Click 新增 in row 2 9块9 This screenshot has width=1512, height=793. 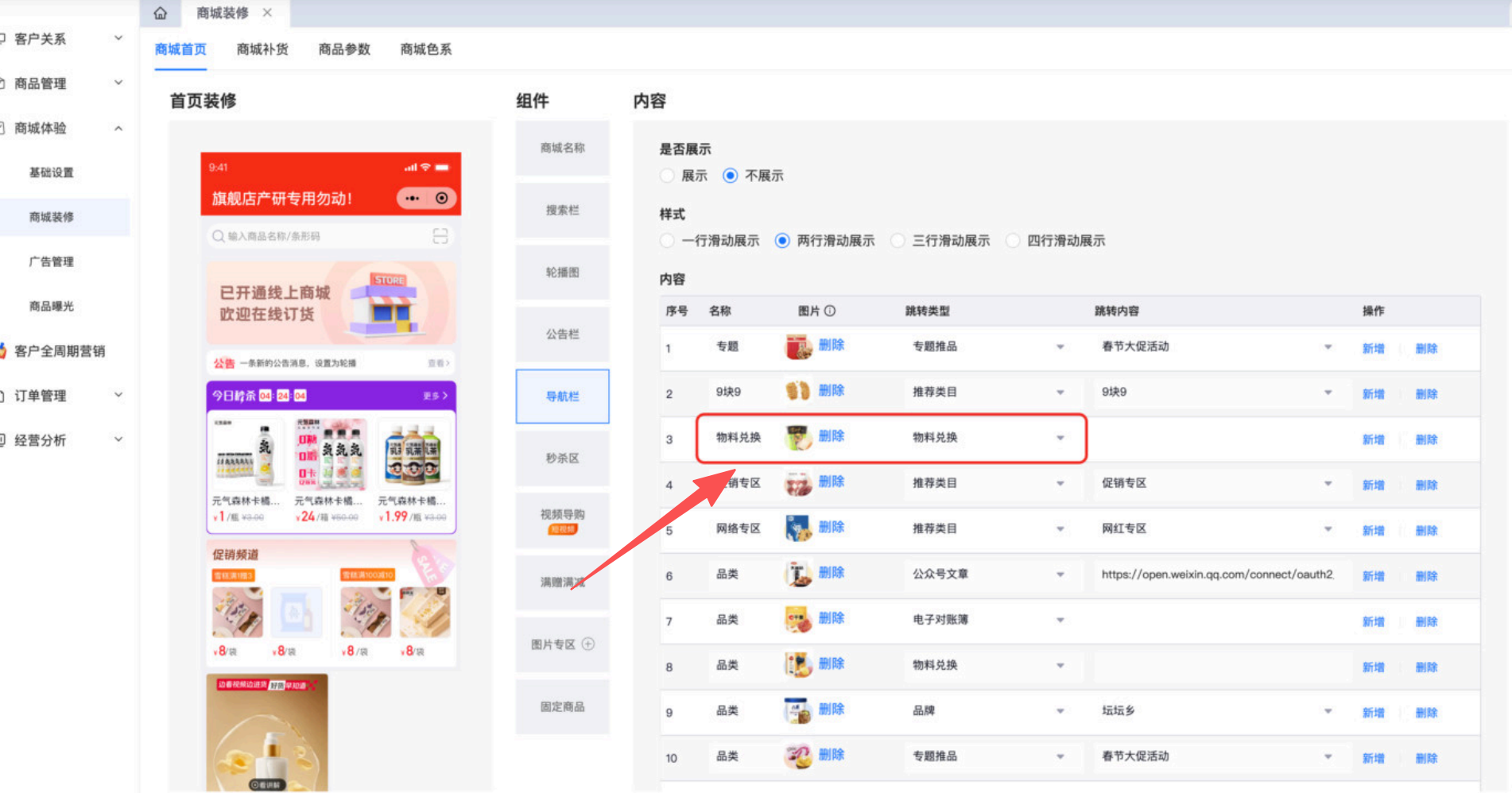(1373, 394)
